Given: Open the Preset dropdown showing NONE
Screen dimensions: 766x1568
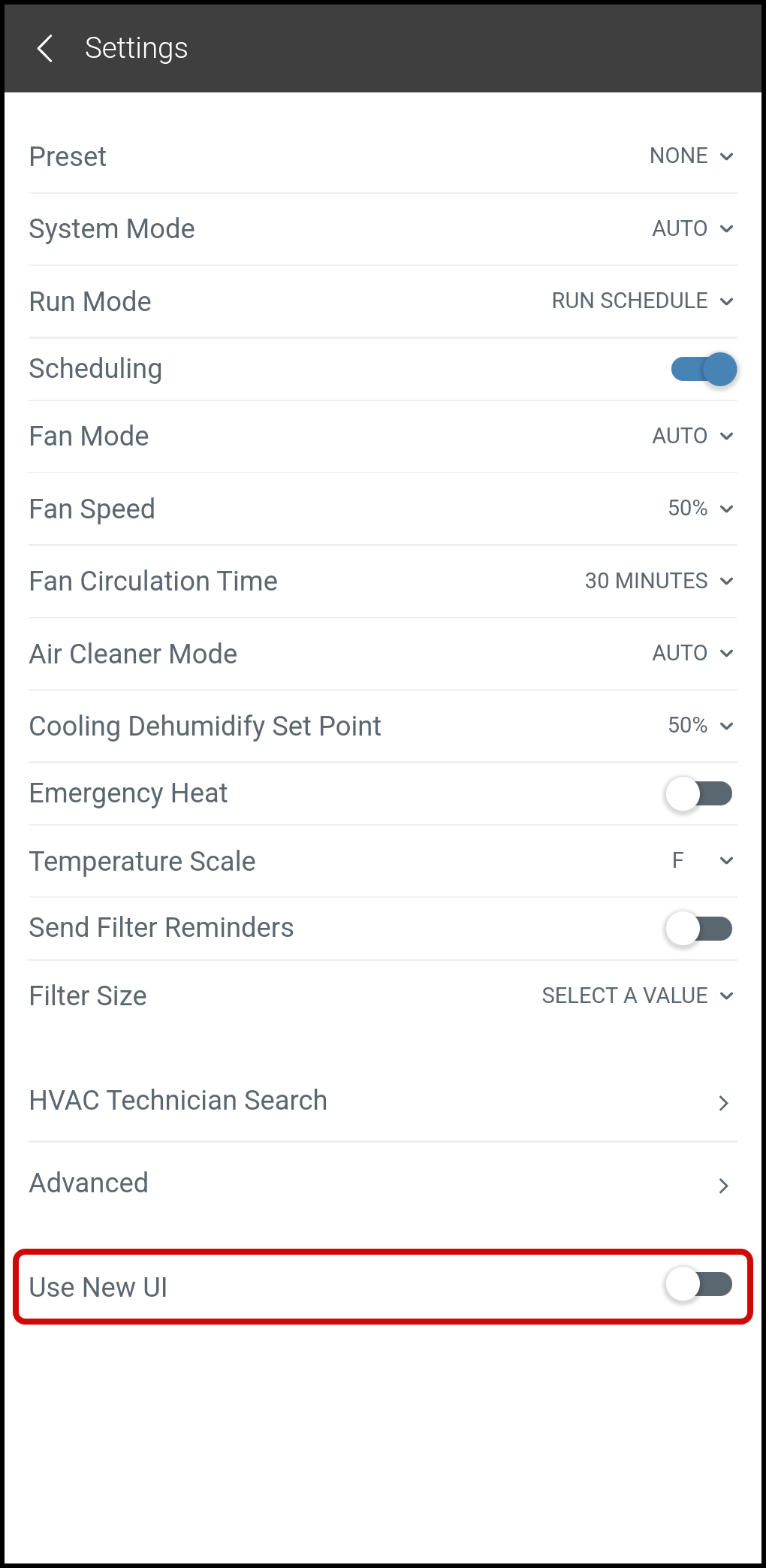Looking at the screenshot, I should [691, 156].
